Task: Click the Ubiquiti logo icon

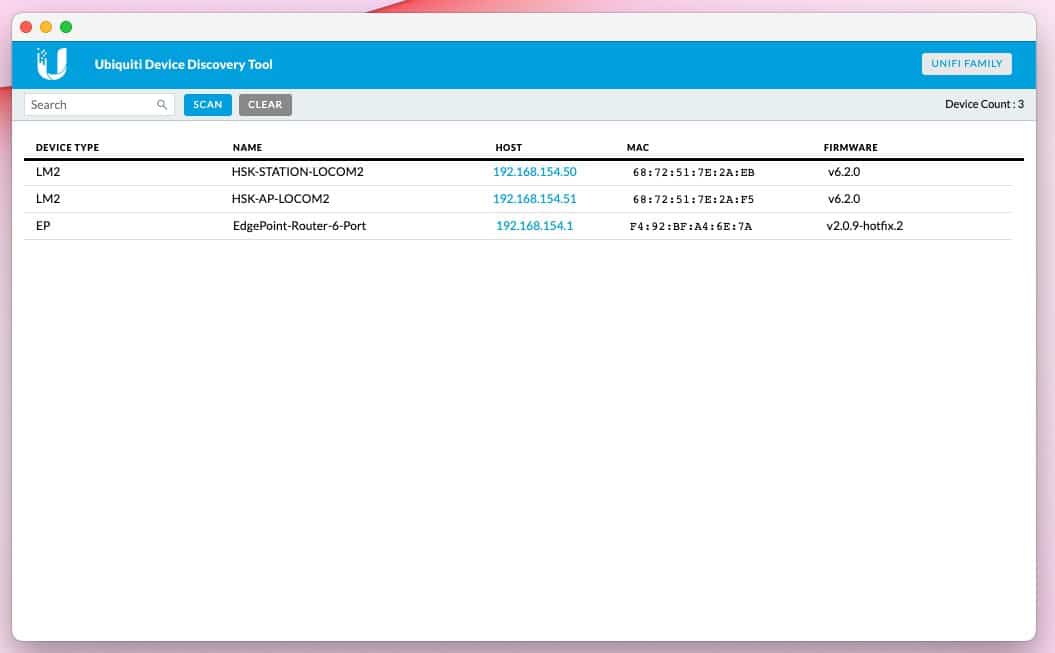Action: tap(52, 64)
